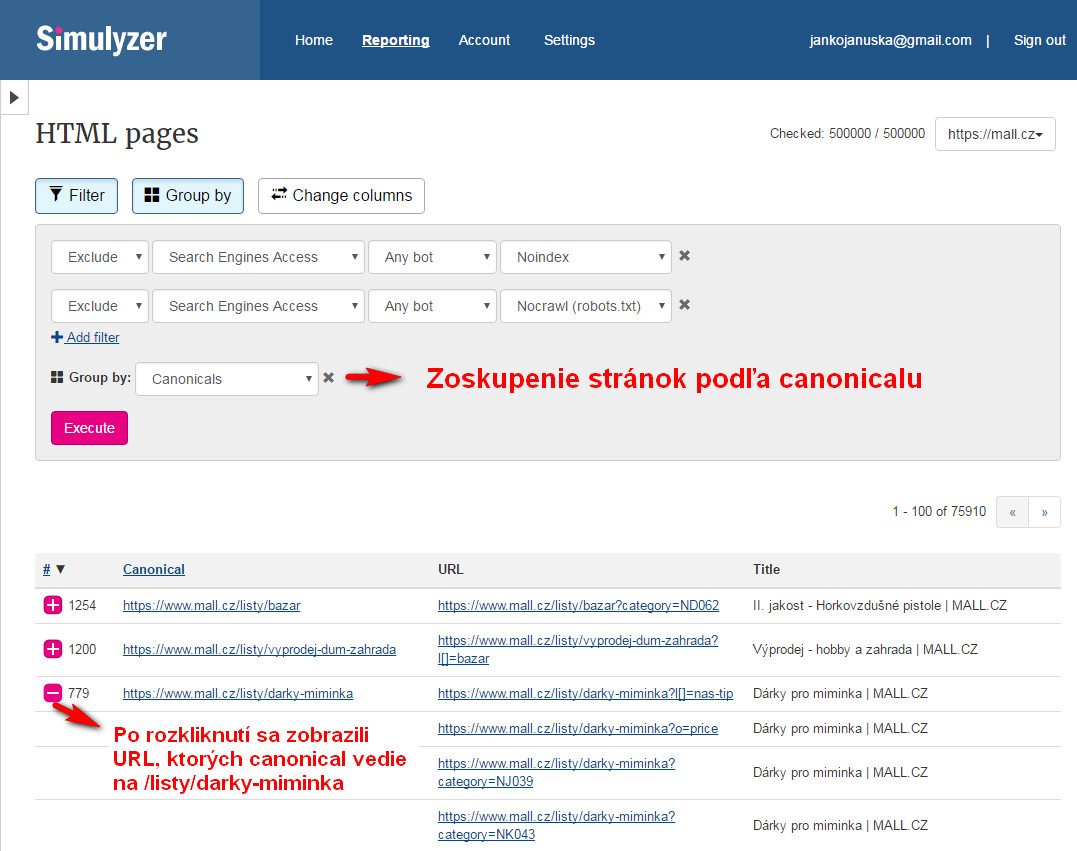Image resolution: width=1077 pixels, height=851 pixels.
Task: Open URL darky-miminka?category=NK043
Action: click(556, 825)
